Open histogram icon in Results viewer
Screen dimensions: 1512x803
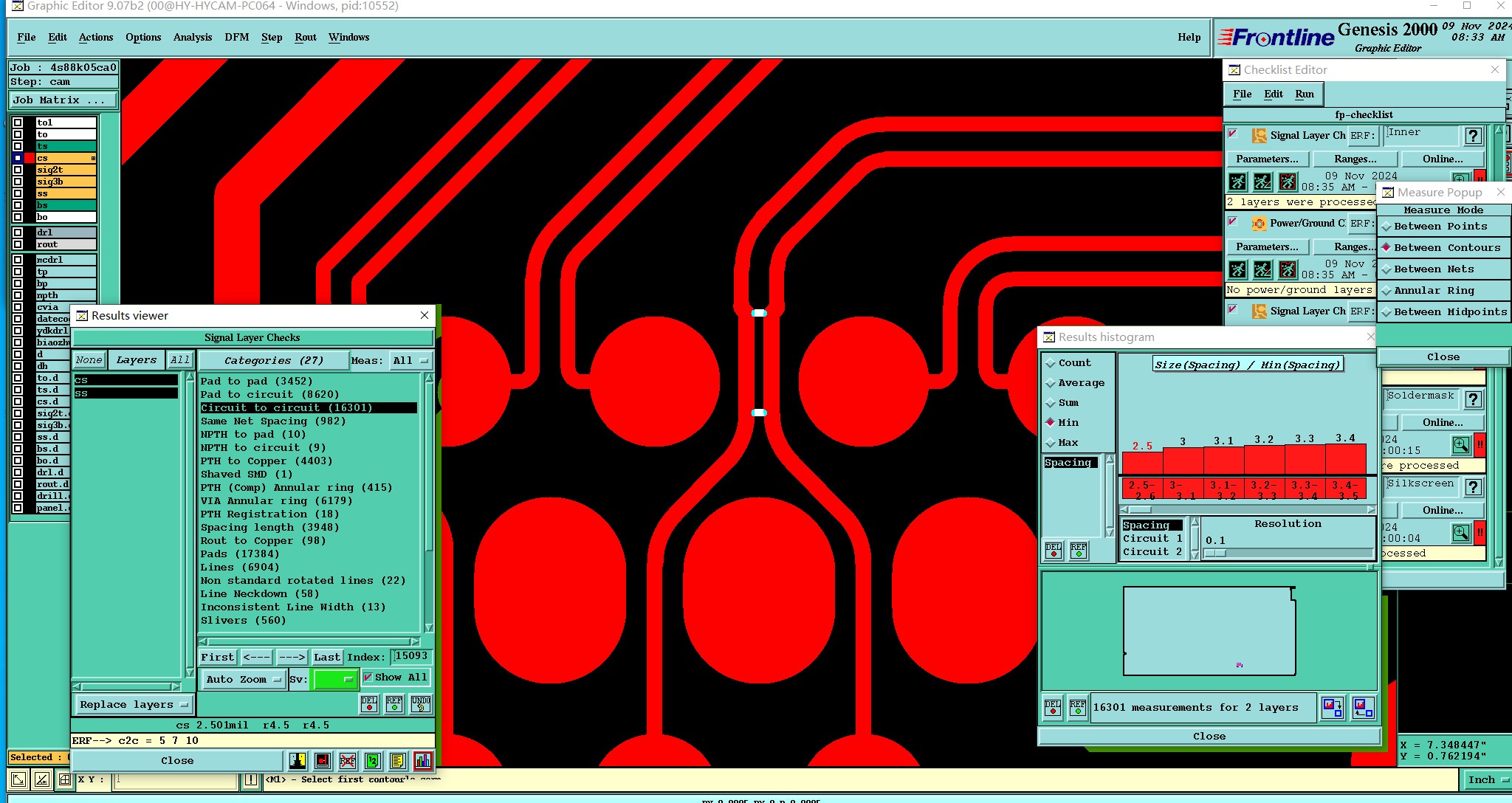click(423, 760)
